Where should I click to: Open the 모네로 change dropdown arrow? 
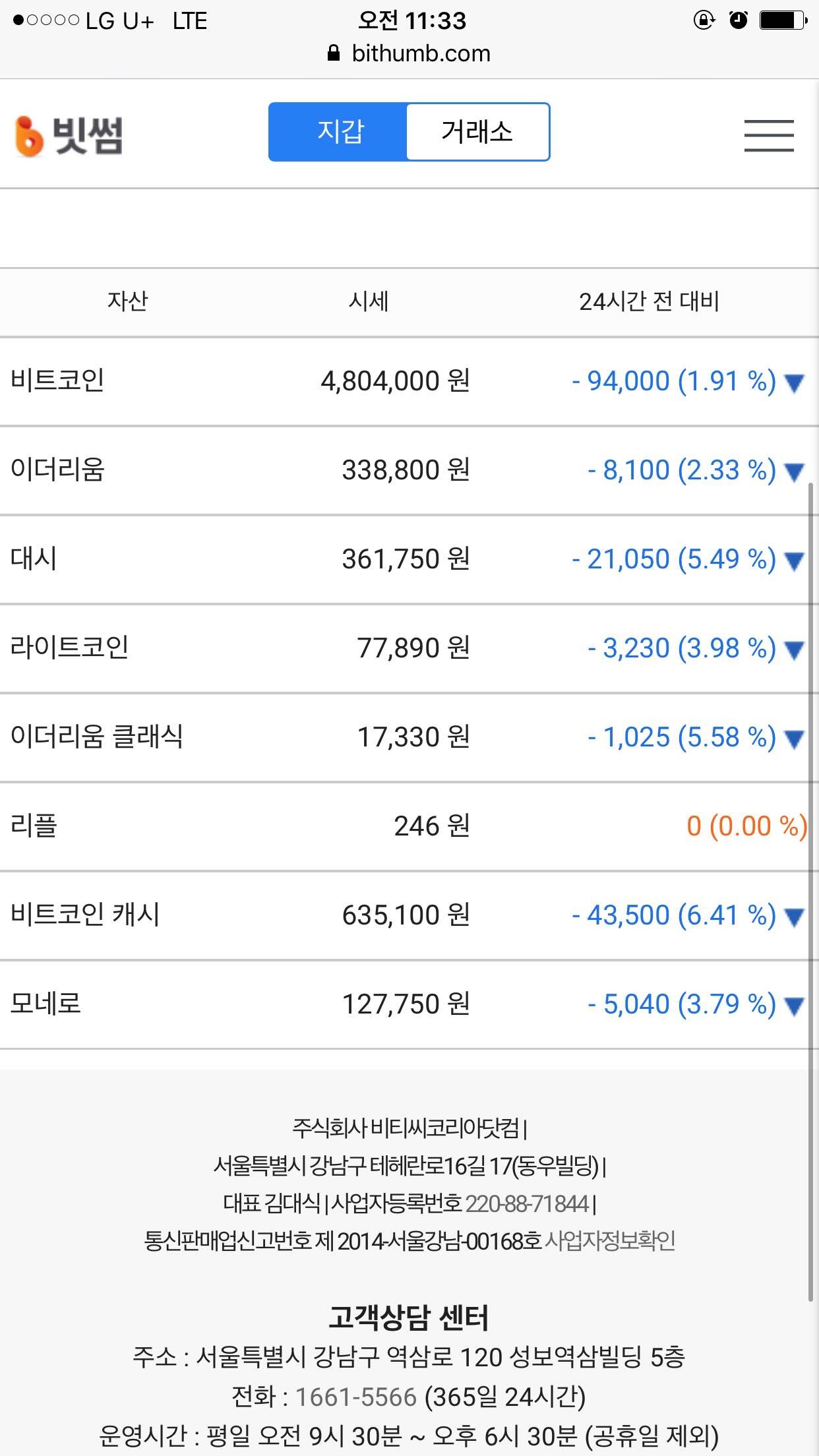794,1005
